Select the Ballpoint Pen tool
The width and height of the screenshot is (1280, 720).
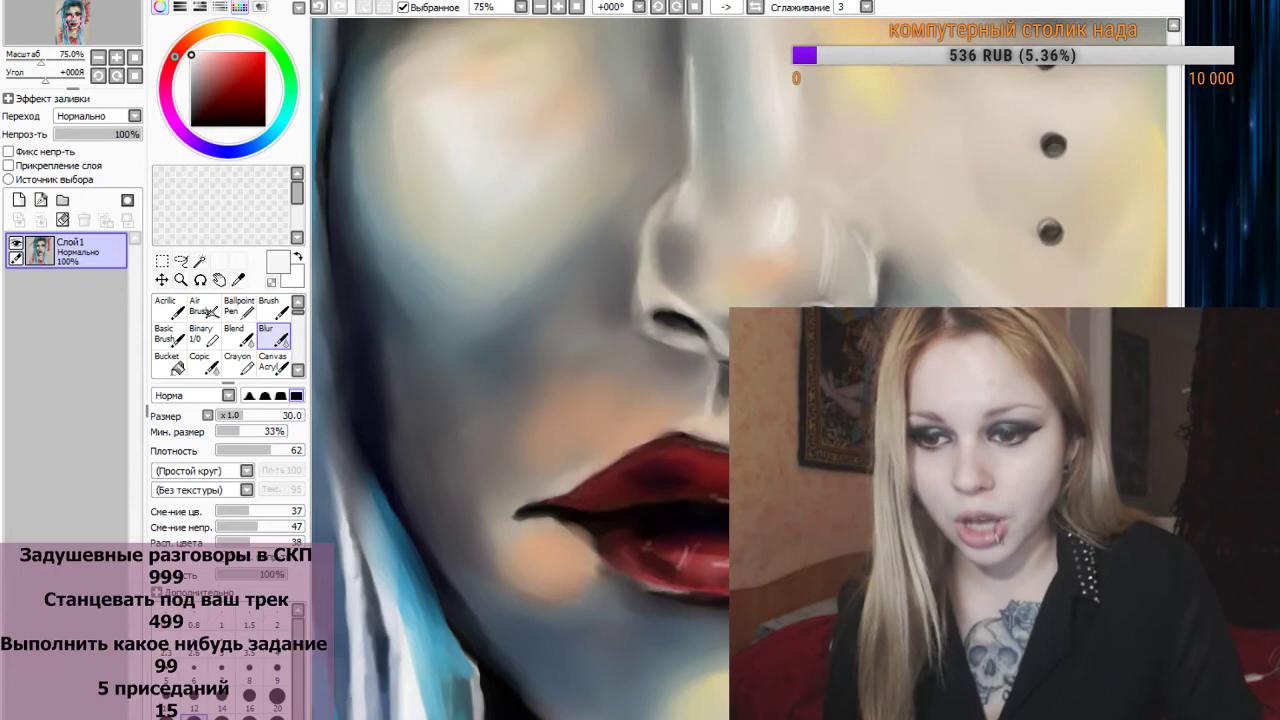(x=240, y=307)
